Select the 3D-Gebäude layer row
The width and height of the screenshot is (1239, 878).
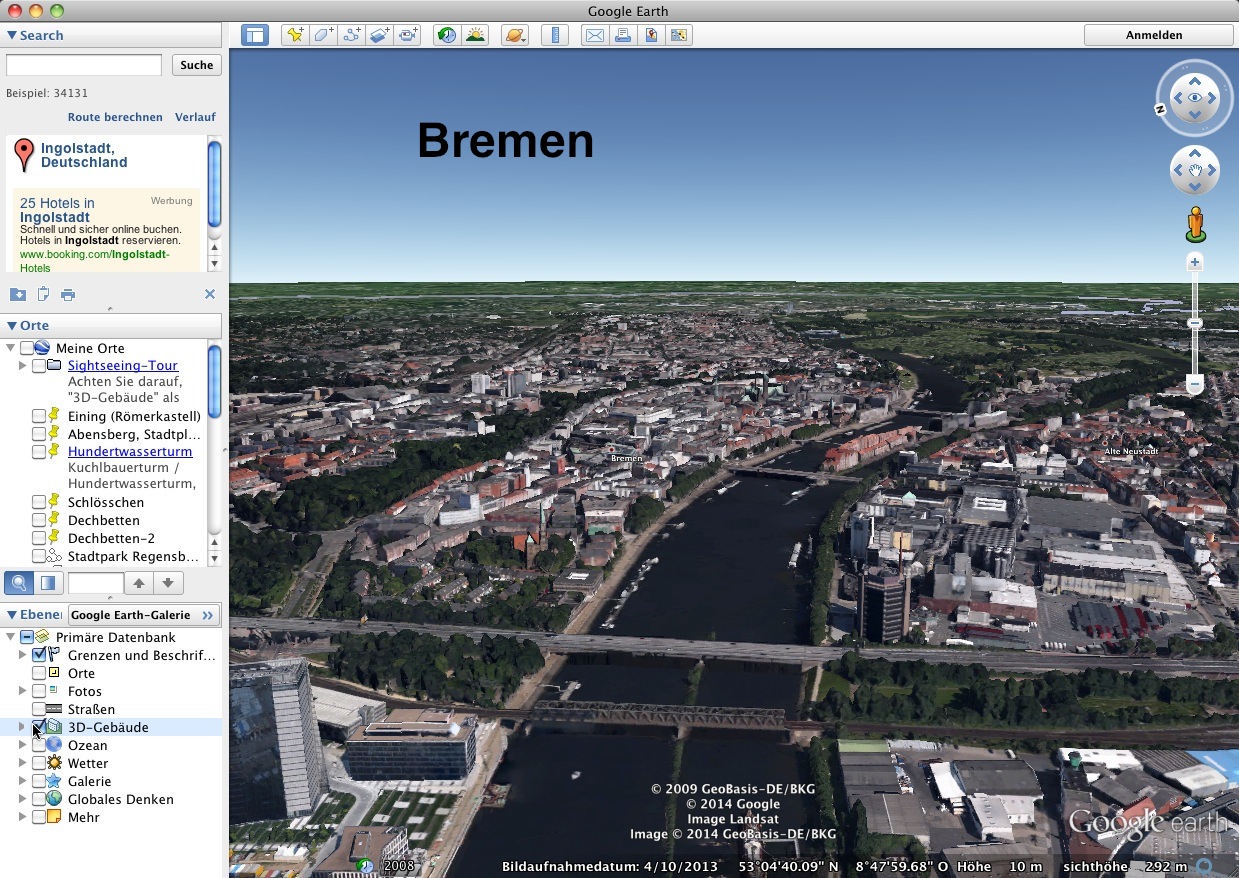coord(111,727)
